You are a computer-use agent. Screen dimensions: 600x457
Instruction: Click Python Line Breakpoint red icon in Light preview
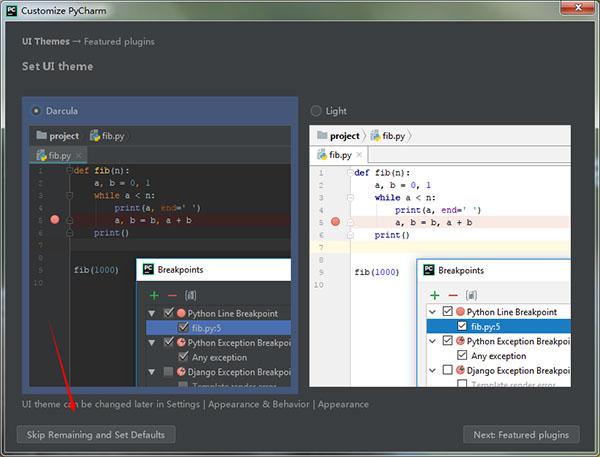(460, 312)
